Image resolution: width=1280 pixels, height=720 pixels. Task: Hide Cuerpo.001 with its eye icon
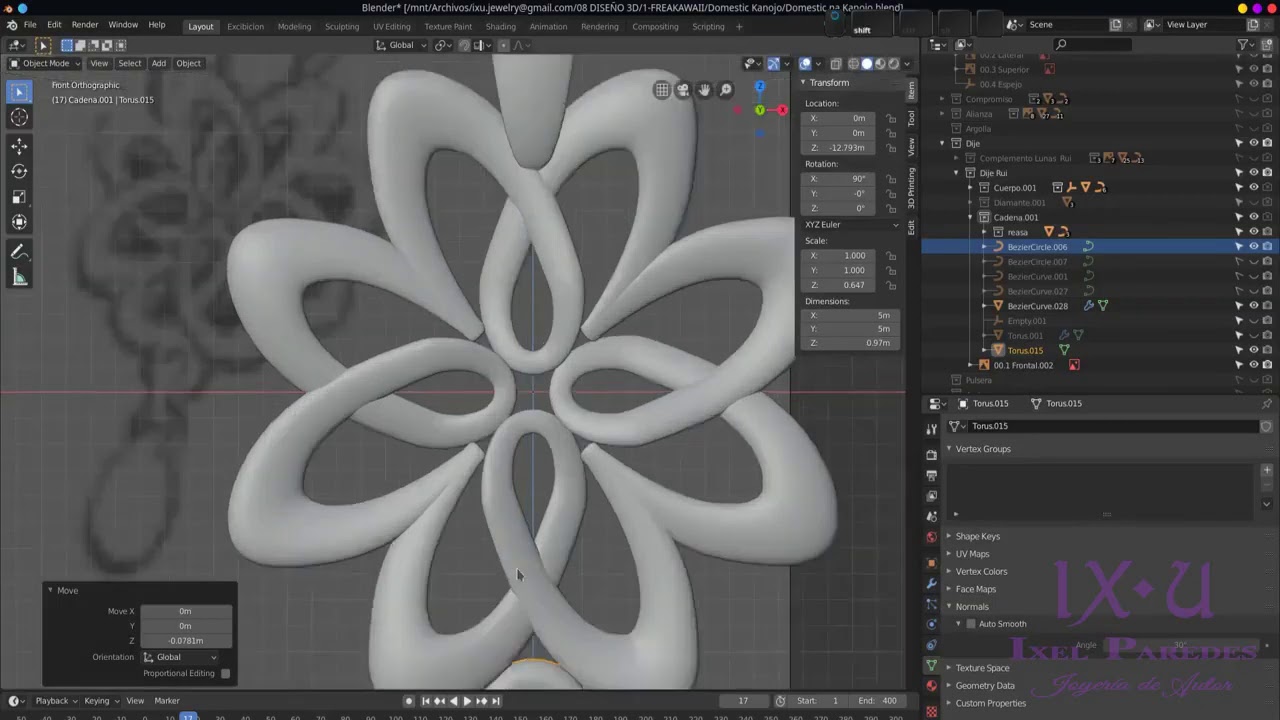click(1254, 188)
